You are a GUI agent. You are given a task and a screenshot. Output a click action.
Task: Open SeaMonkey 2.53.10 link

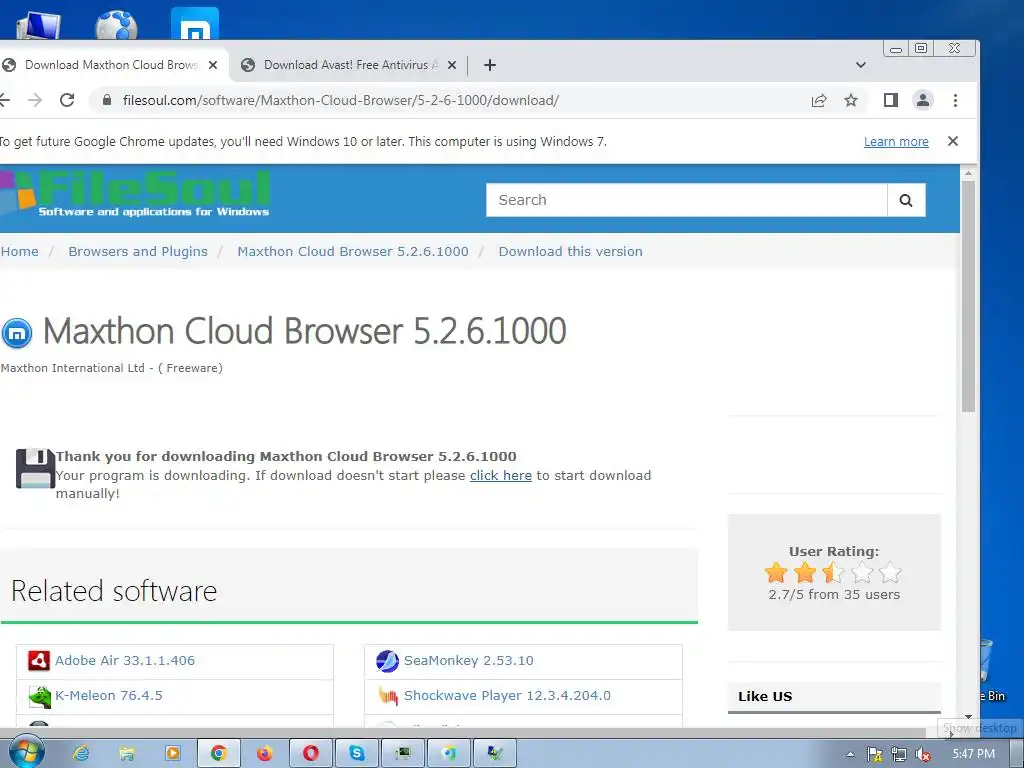[468, 660]
